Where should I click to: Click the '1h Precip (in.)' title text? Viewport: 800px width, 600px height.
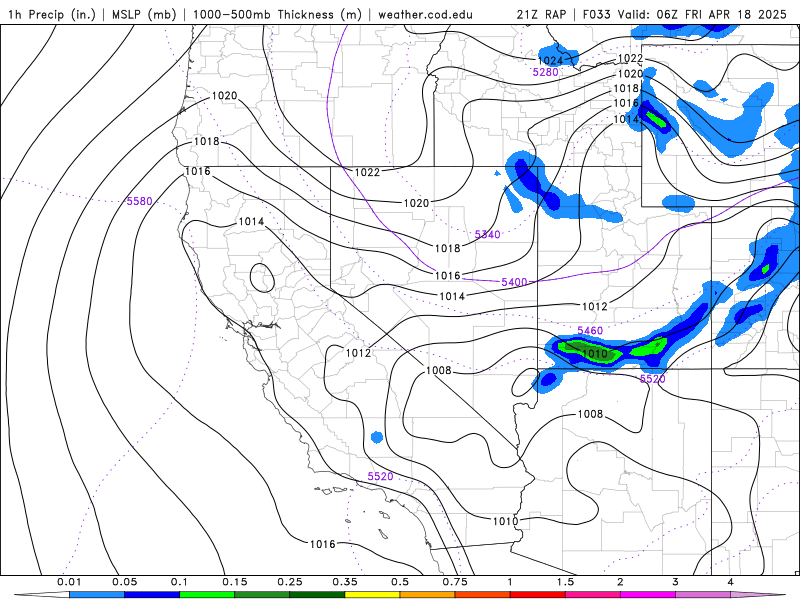pyautogui.click(x=52, y=14)
